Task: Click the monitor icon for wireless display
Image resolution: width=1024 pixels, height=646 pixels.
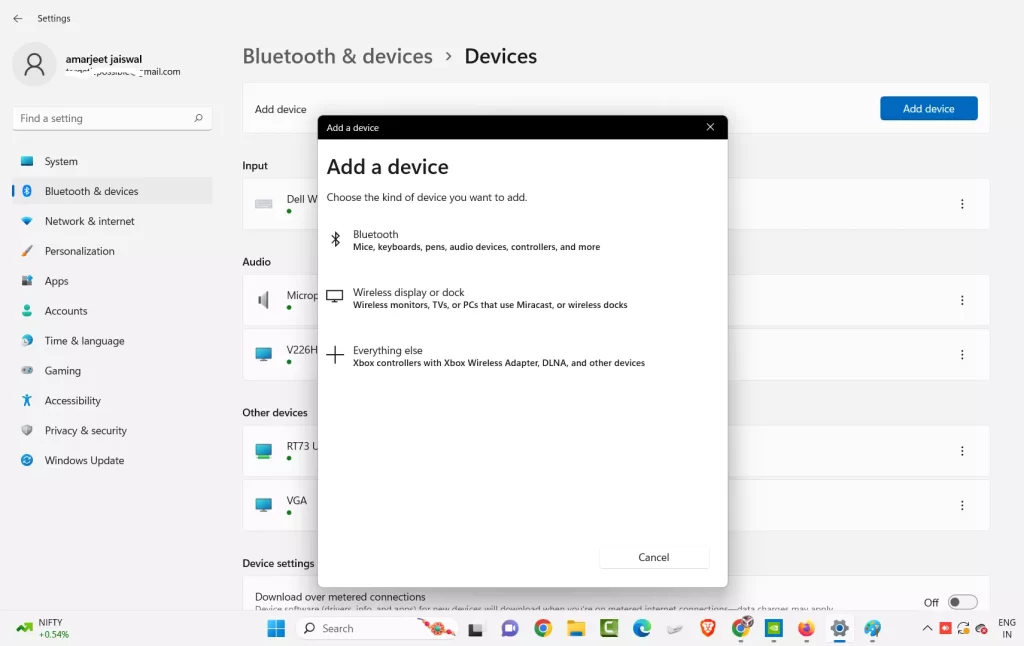Action: tap(334, 297)
